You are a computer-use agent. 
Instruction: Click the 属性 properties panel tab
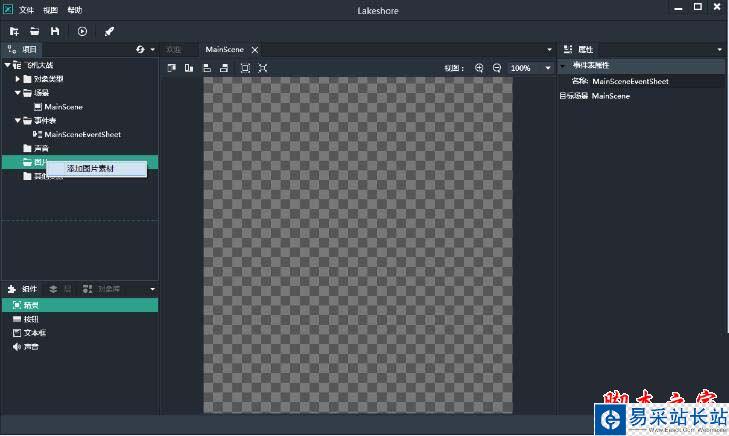[x=578, y=49]
